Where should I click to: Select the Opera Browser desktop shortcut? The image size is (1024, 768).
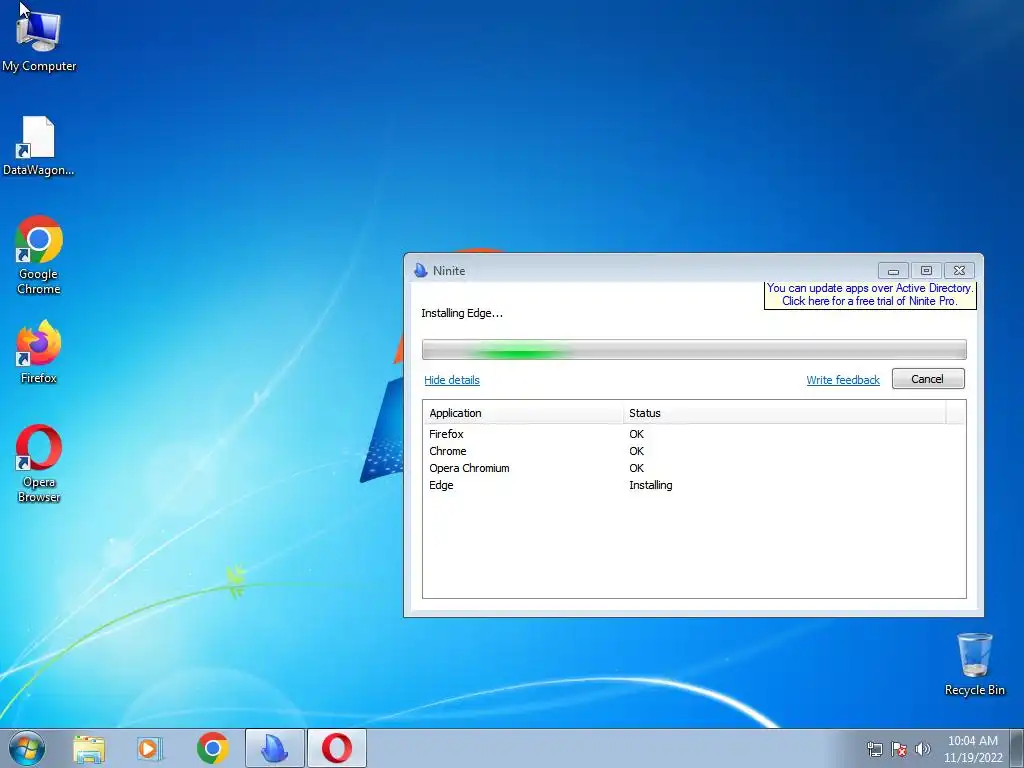[39, 464]
